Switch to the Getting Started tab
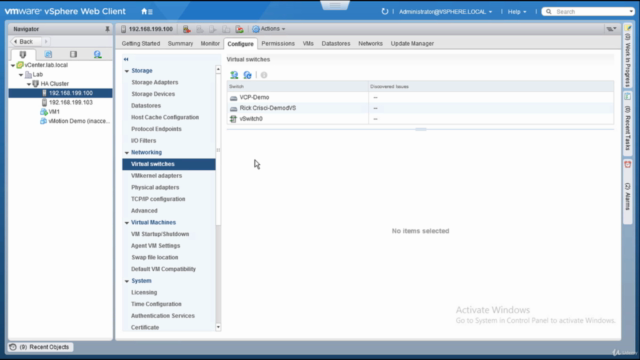 141,43
